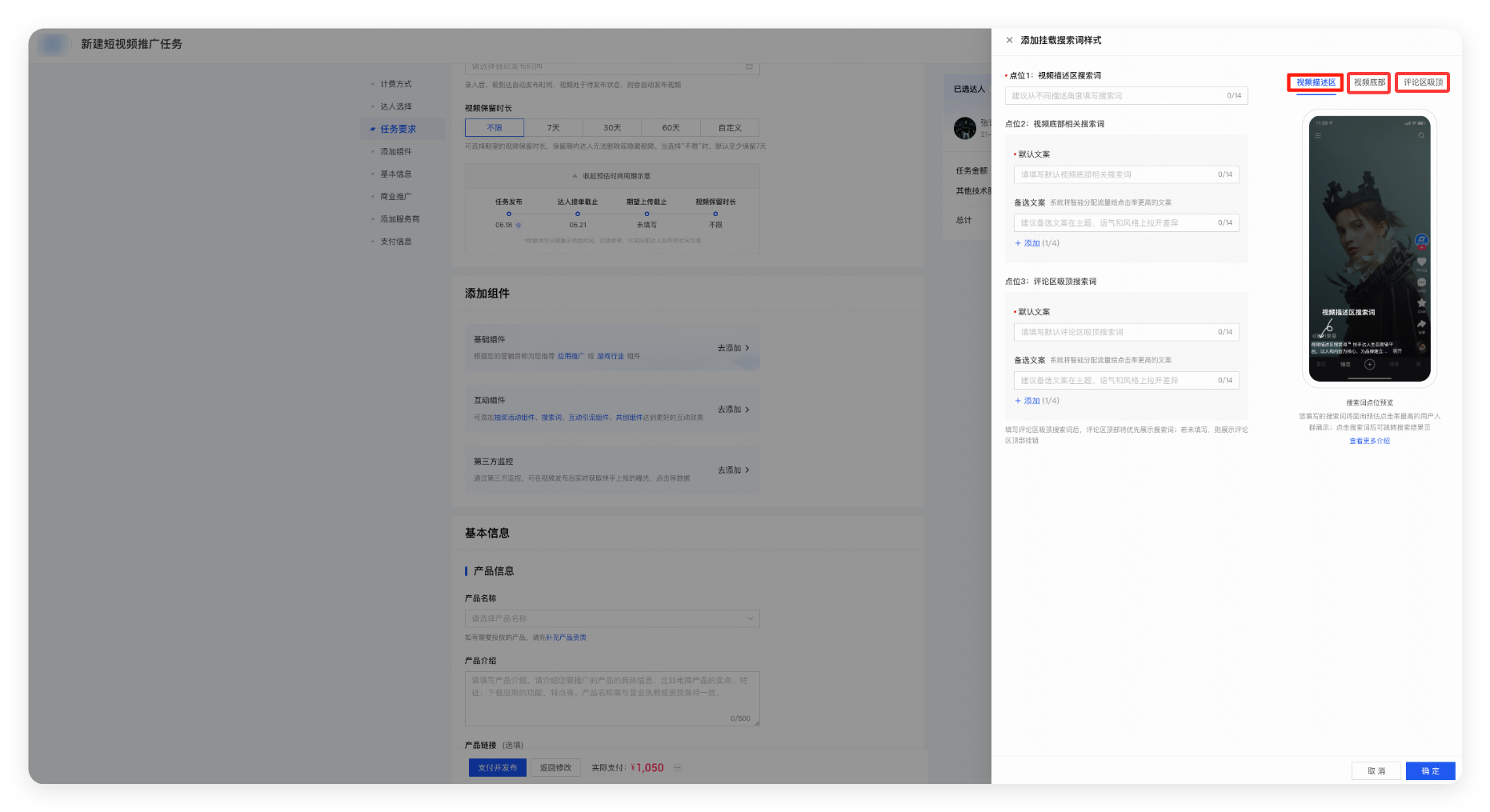The width and height of the screenshot is (1490, 812).
Task: Expand 去添加 for 互动组件
Action: pyautogui.click(x=733, y=410)
